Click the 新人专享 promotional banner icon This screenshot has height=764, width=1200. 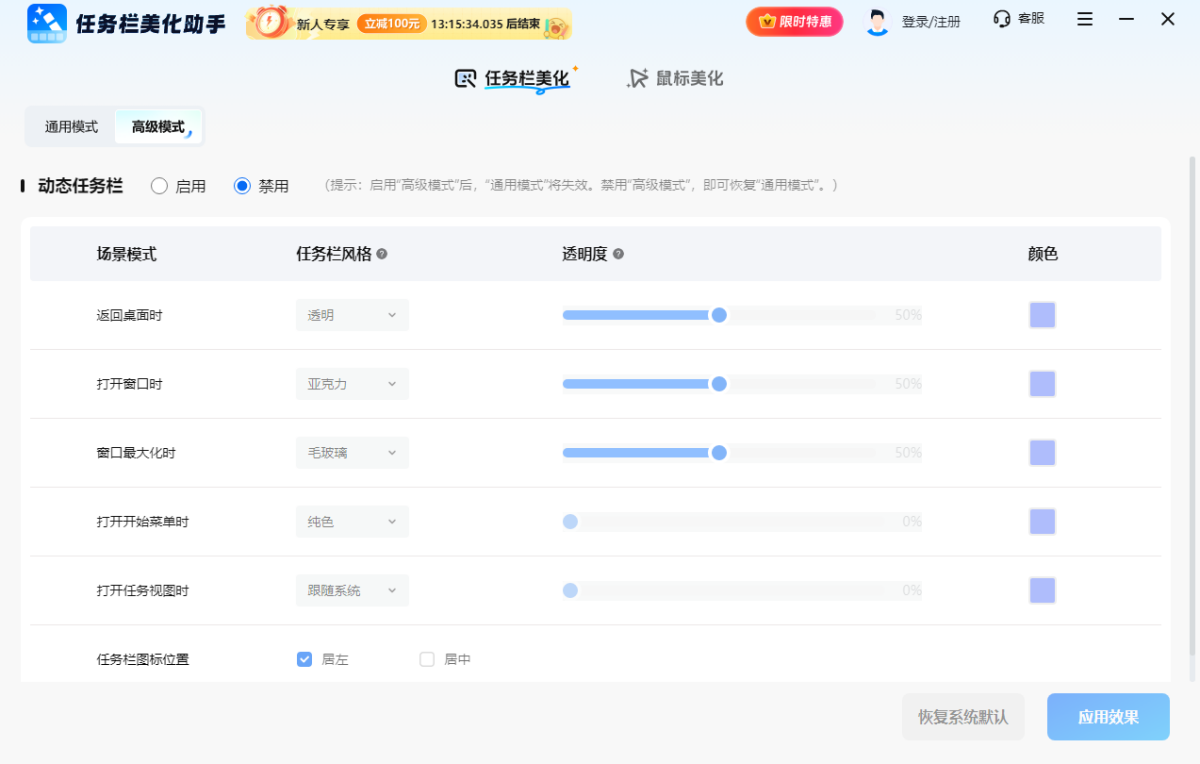pos(268,22)
